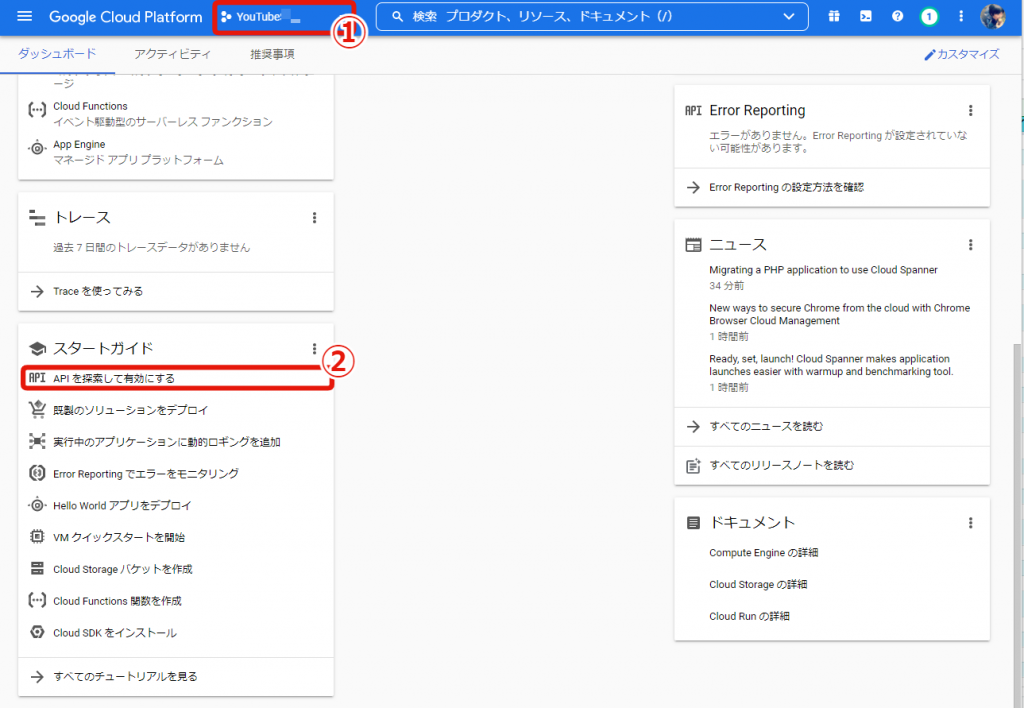Image resolution: width=1024 pixels, height=708 pixels.
Task: Open more options for ドキュメント card
Action: pyautogui.click(x=970, y=523)
